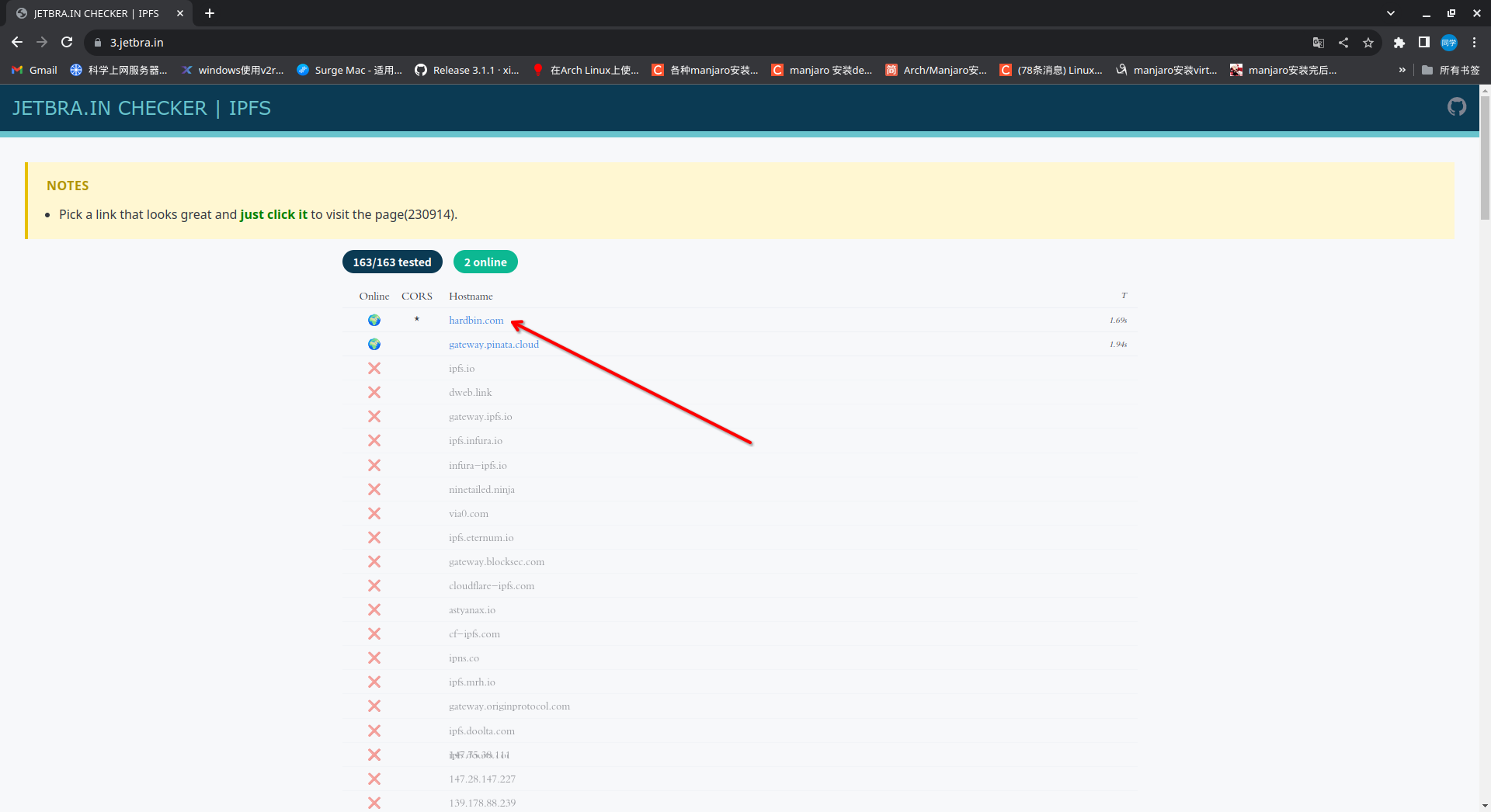Click the just click it green text

274,214
